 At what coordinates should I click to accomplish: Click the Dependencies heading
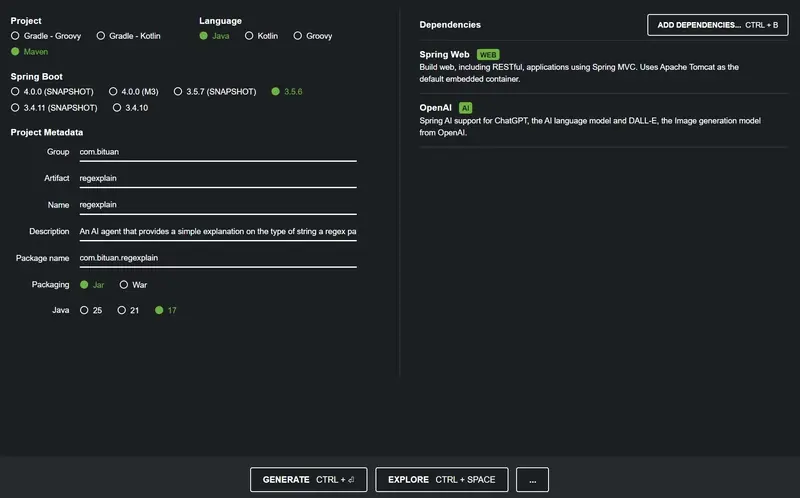tap(449, 24)
